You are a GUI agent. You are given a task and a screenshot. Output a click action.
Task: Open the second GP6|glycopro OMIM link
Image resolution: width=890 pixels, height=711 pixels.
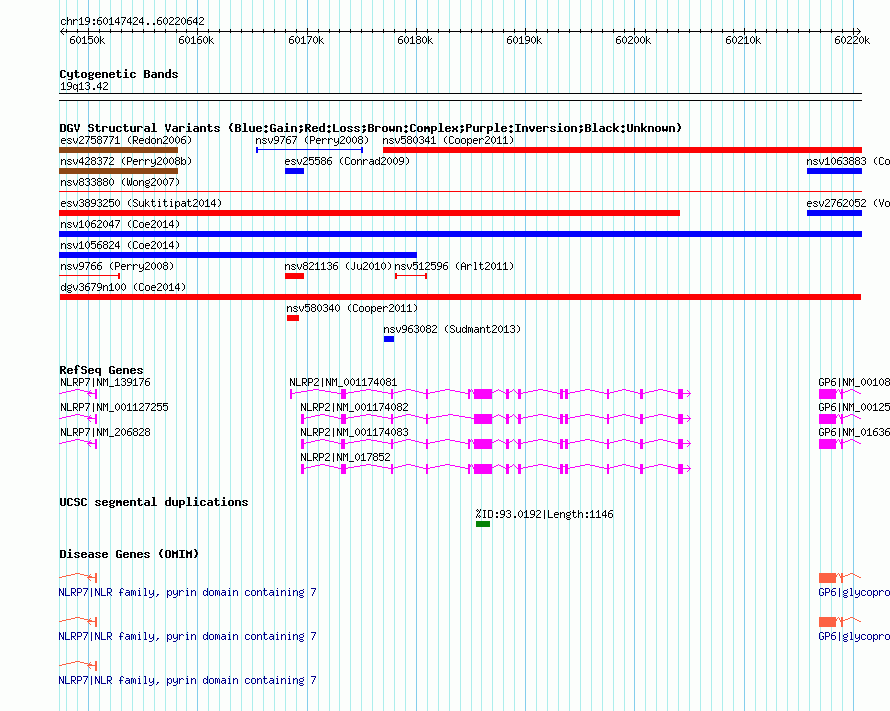pos(854,637)
